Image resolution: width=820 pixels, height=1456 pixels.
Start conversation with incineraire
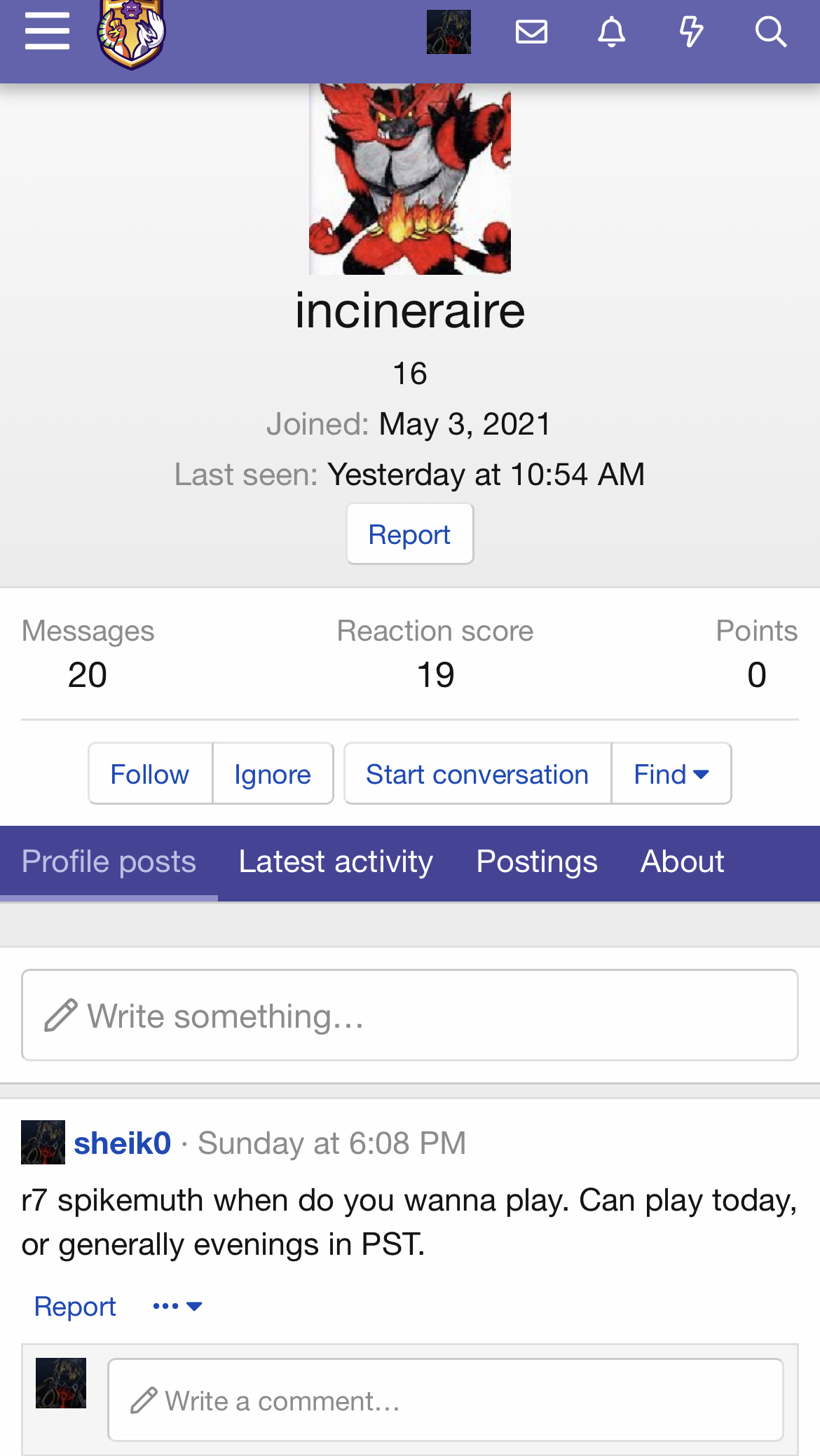pos(477,774)
